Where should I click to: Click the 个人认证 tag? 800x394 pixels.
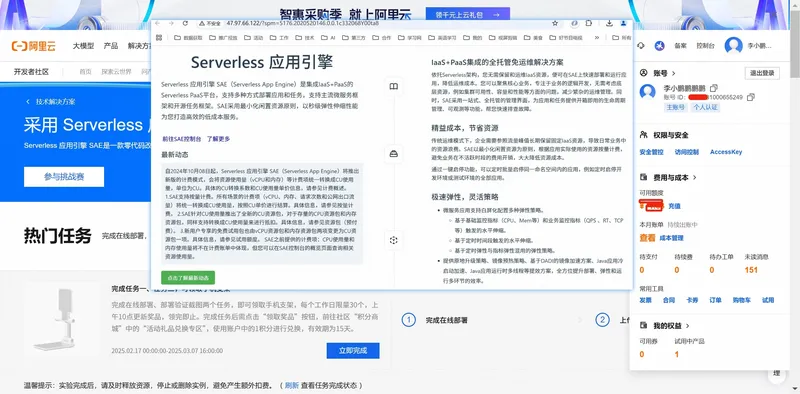[x=705, y=107]
